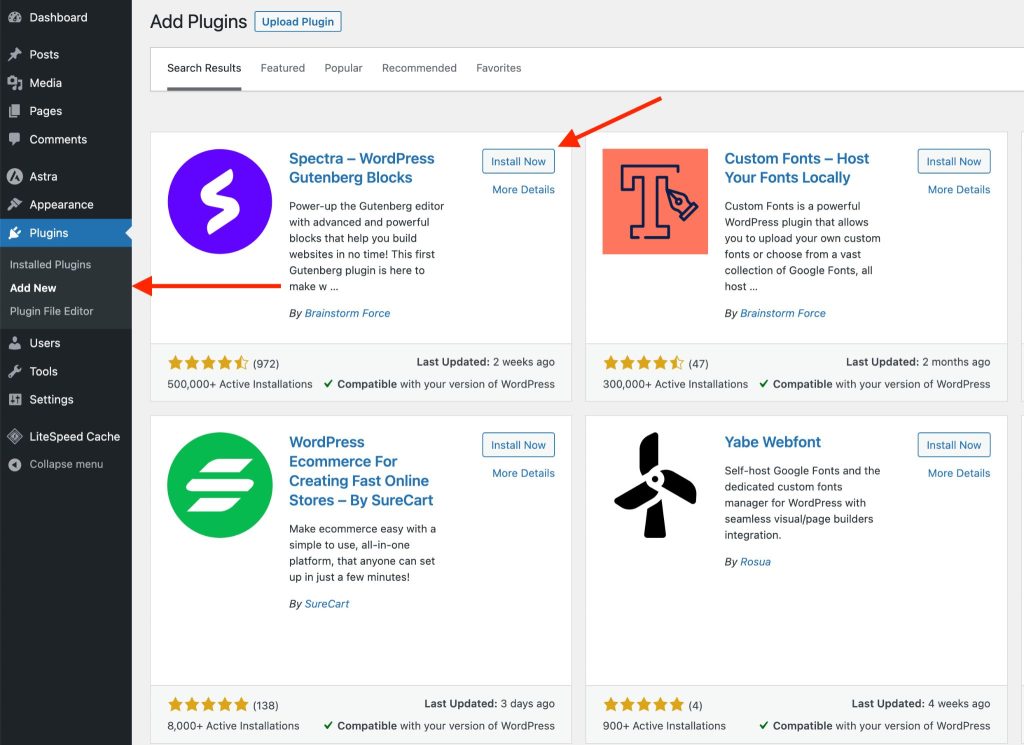This screenshot has height=745, width=1024.
Task: Switch to the Featured tab
Action: click(x=282, y=68)
